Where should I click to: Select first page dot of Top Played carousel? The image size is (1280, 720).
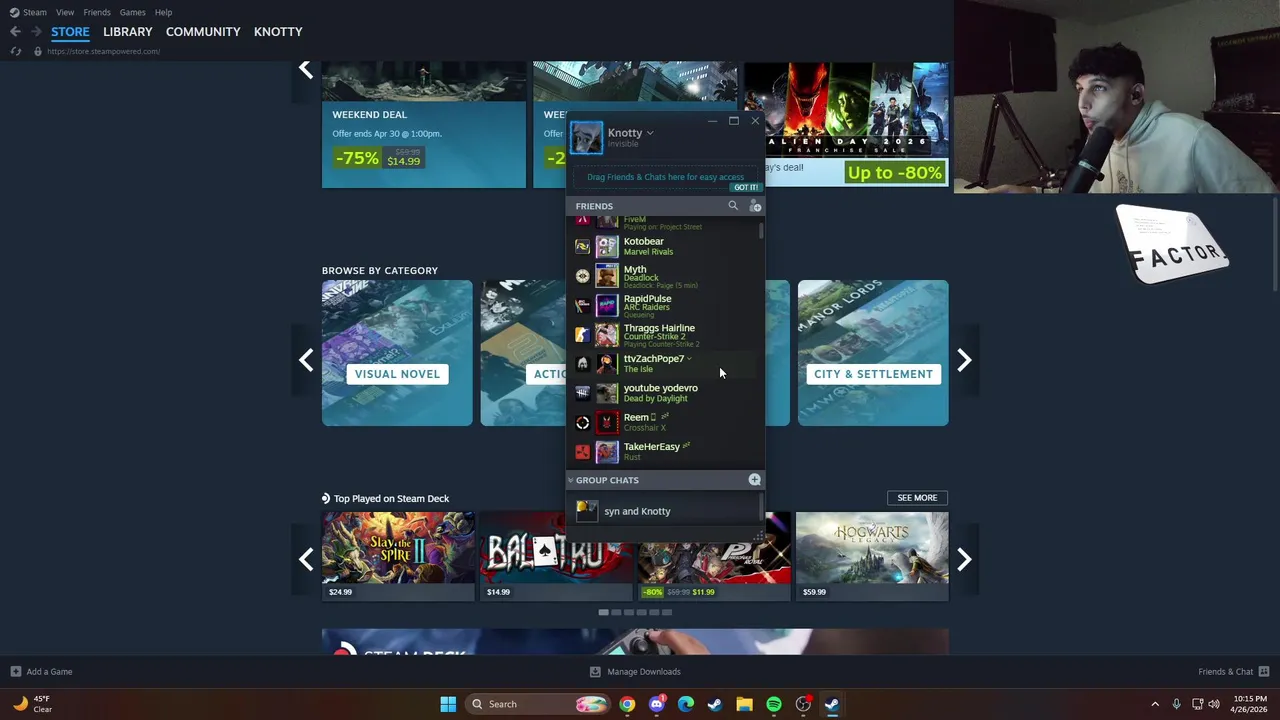(603, 612)
